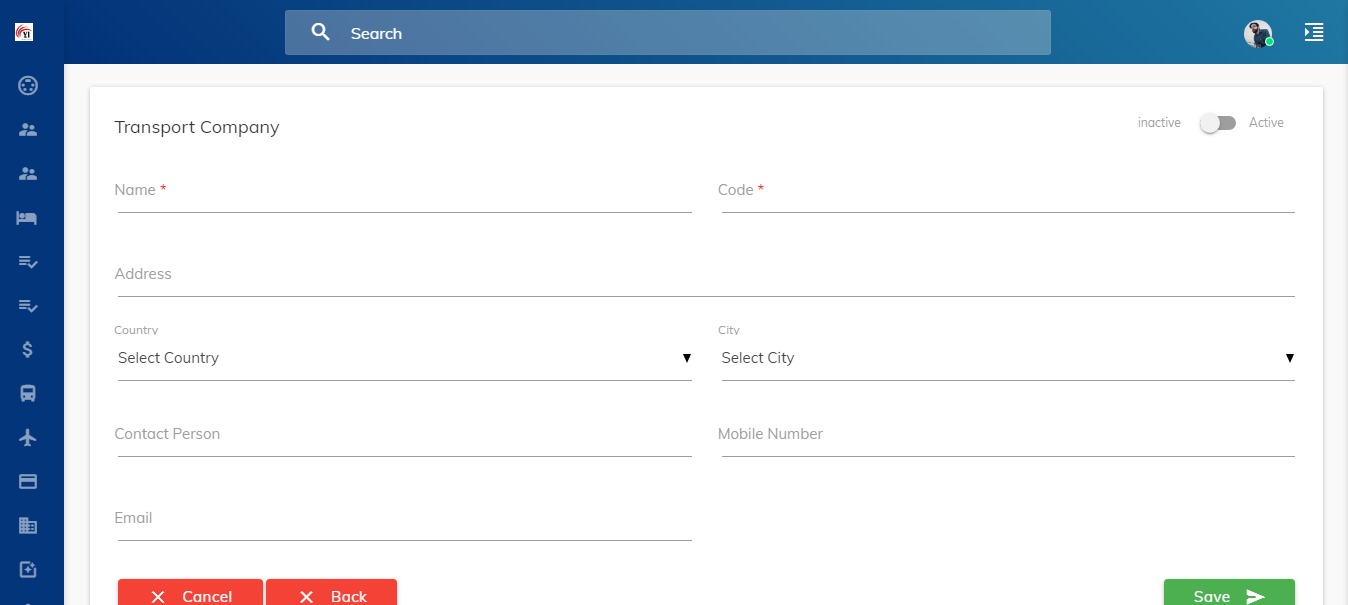Expand the Select City dropdown

[x=1007, y=358]
